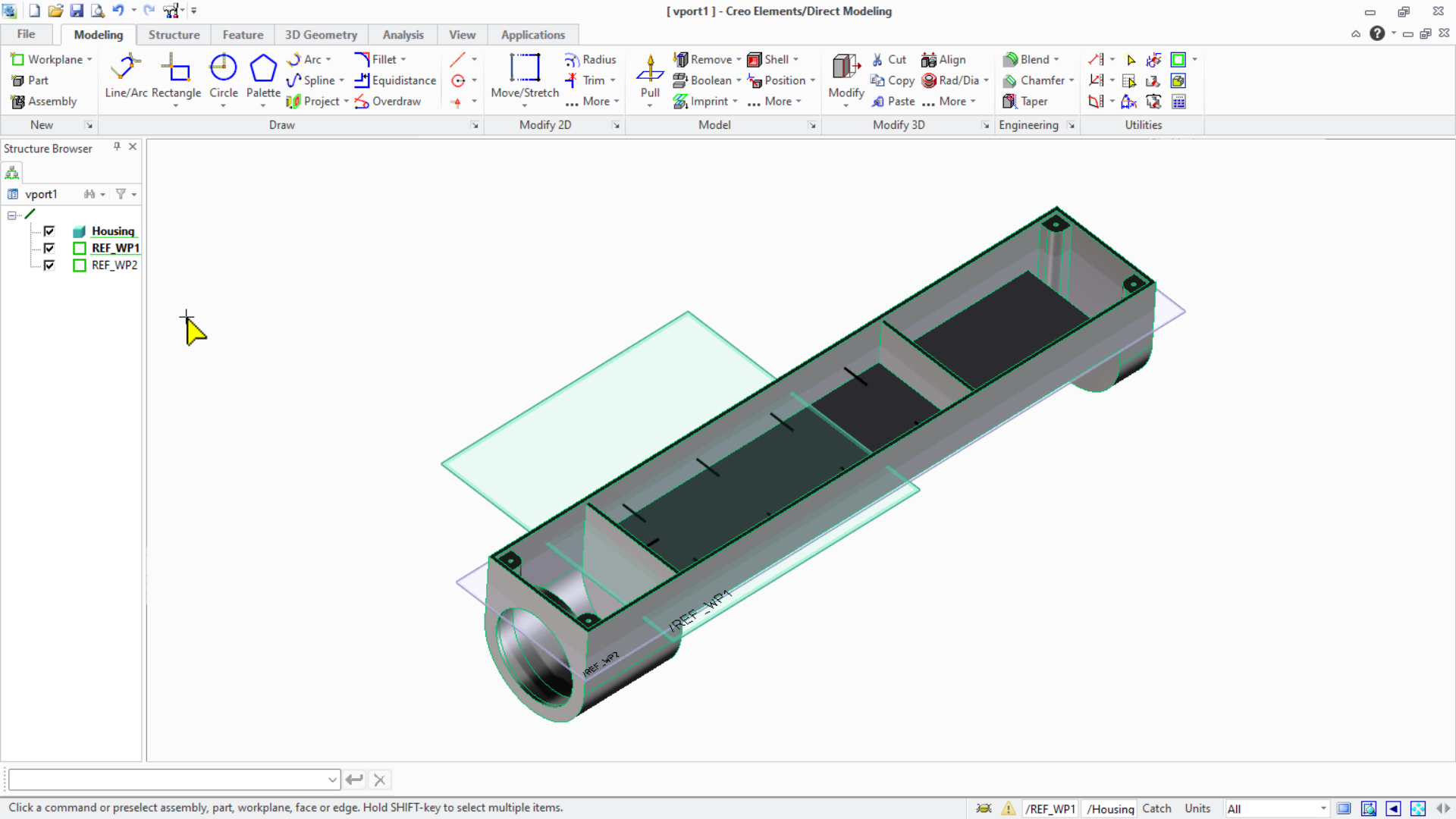The height and width of the screenshot is (819, 1456).
Task: Expand the Arc dropdown arrow
Action: coord(328,59)
